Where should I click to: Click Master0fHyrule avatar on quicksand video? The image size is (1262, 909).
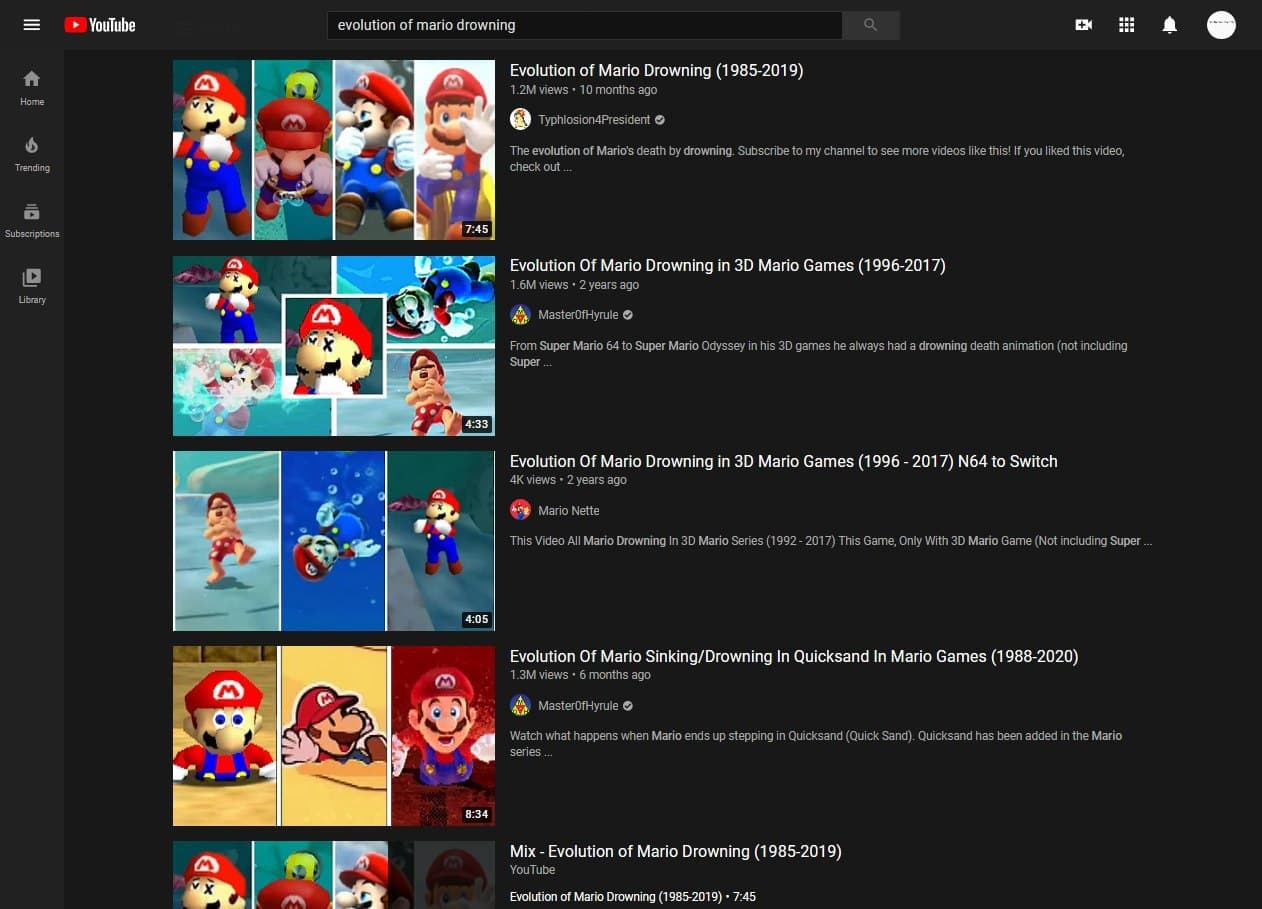(520, 705)
